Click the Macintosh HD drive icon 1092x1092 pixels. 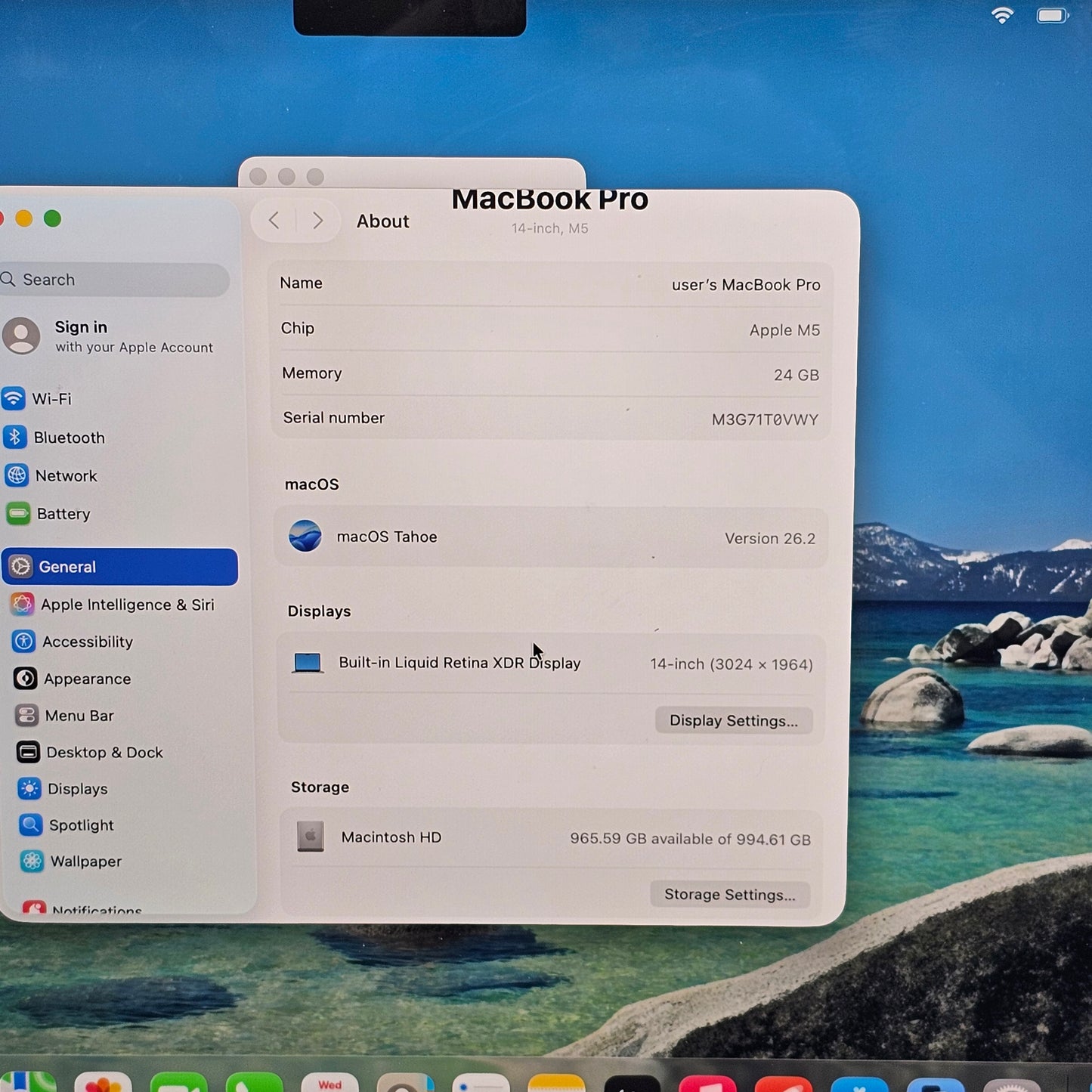click(x=311, y=837)
